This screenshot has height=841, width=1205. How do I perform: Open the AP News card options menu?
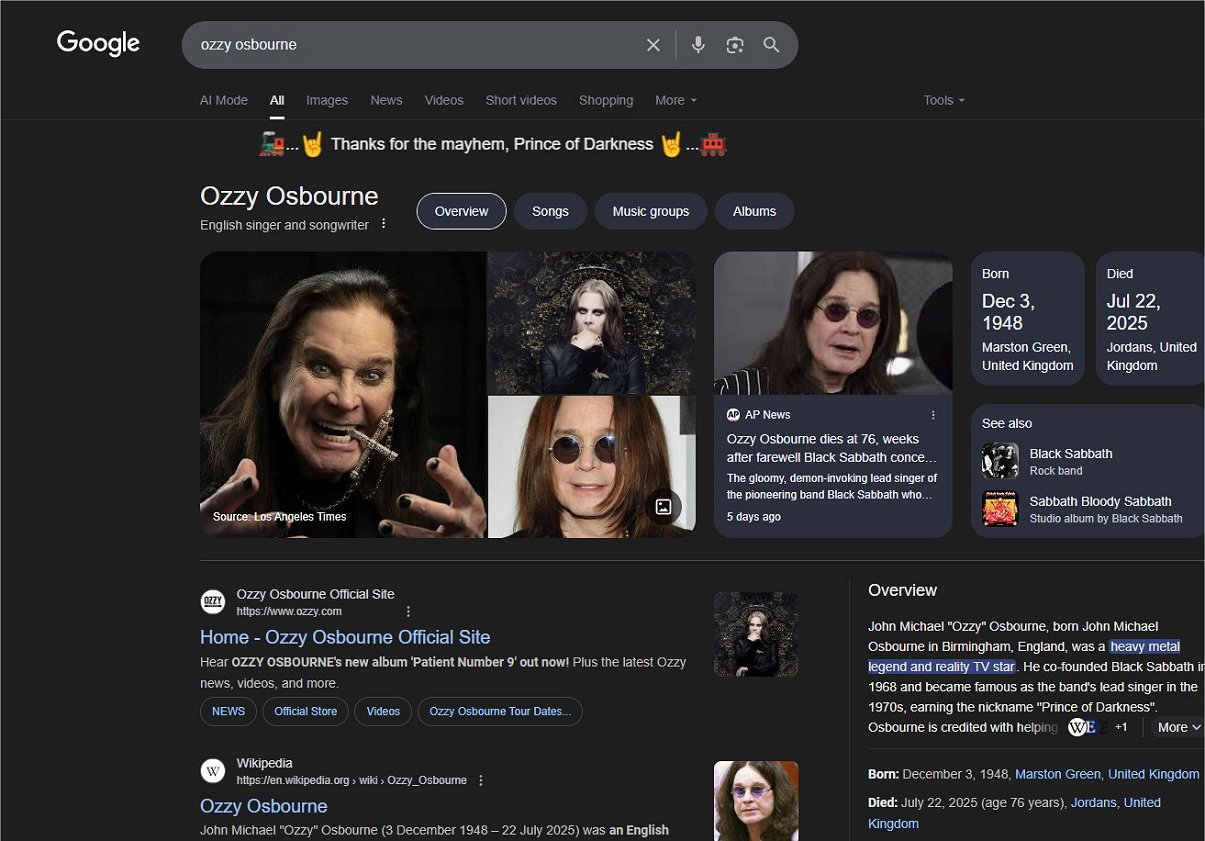pos(933,415)
